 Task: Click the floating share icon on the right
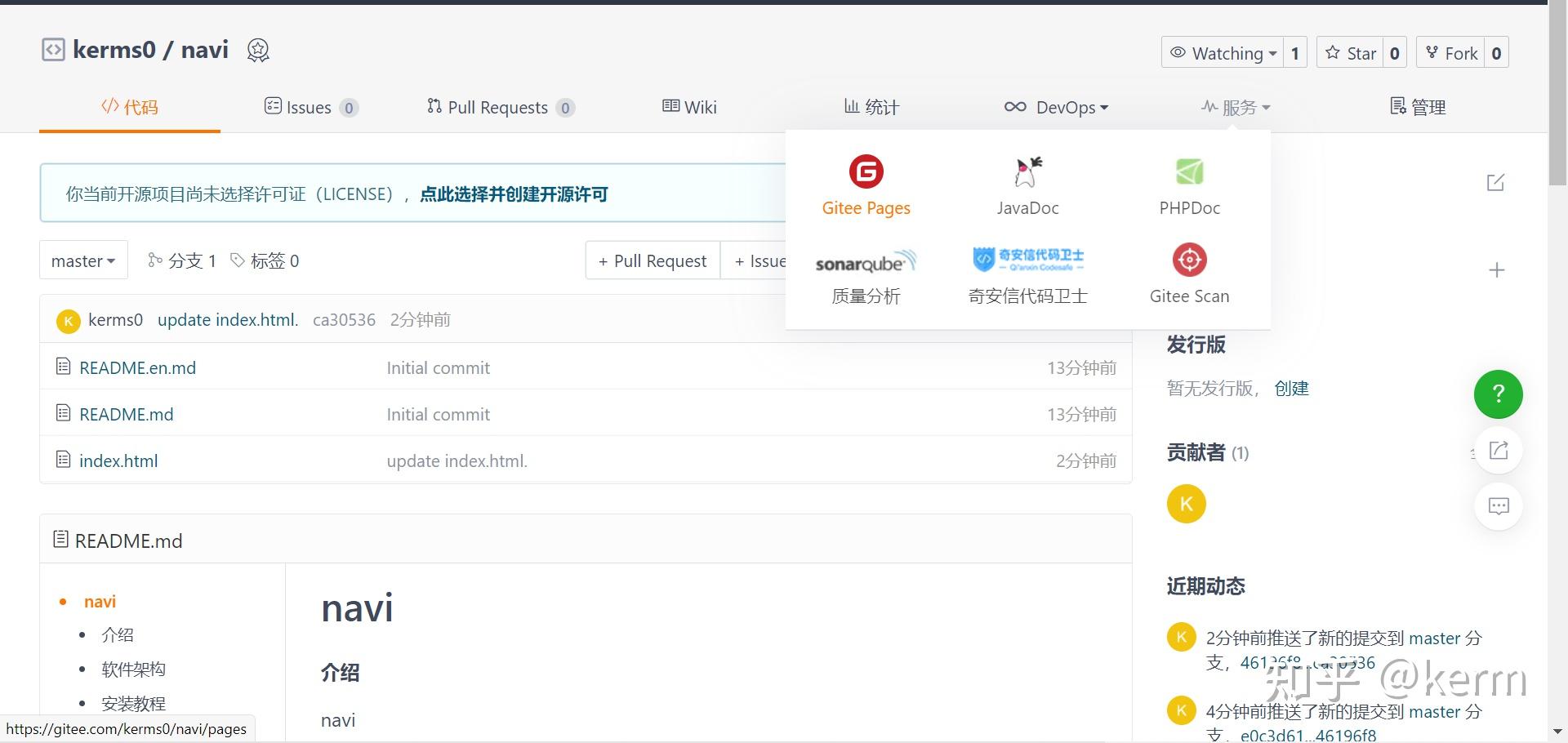pyautogui.click(x=1498, y=450)
